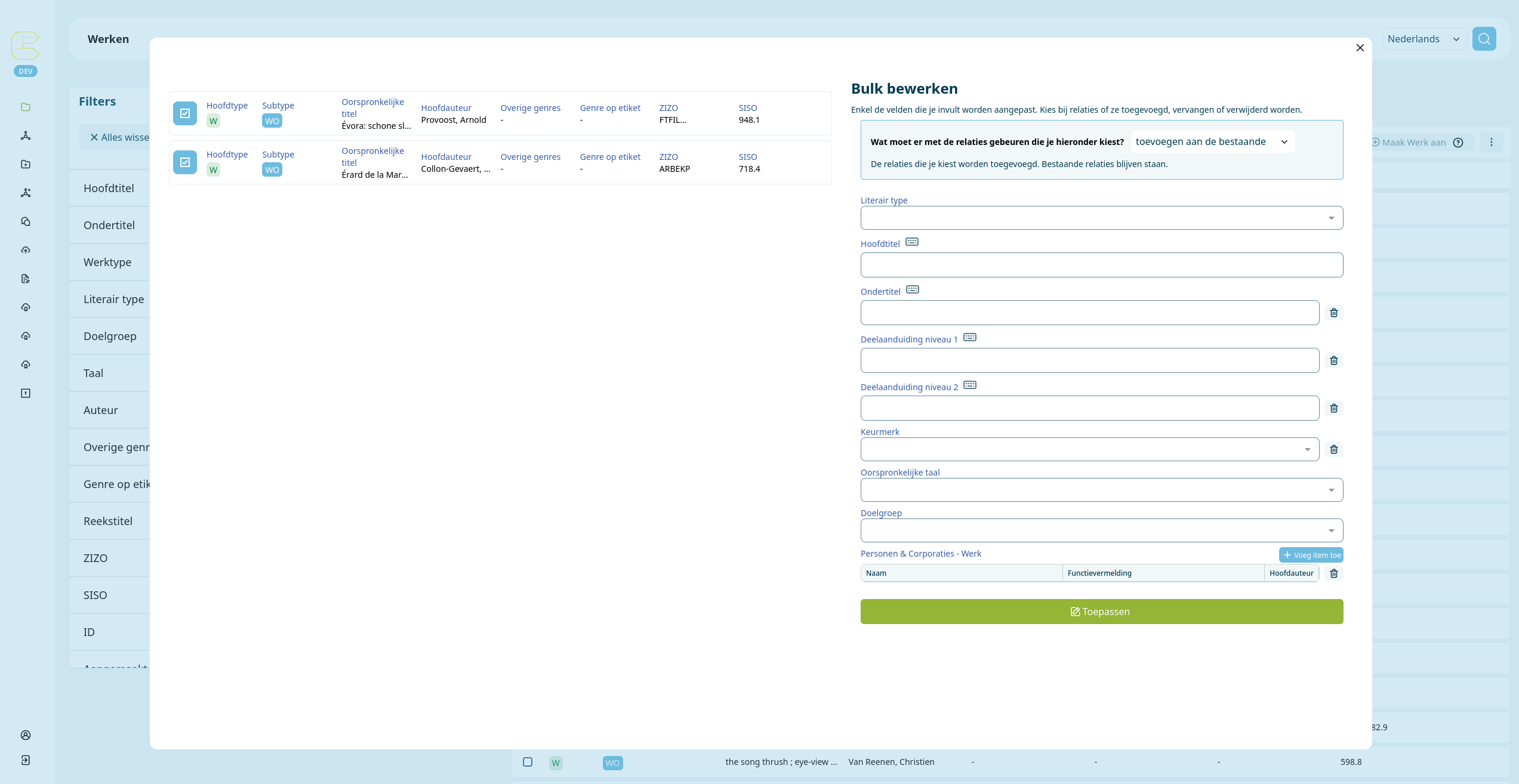Image resolution: width=1519 pixels, height=784 pixels.
Task: Expand the SISO filter
Action: click(110, 595)
